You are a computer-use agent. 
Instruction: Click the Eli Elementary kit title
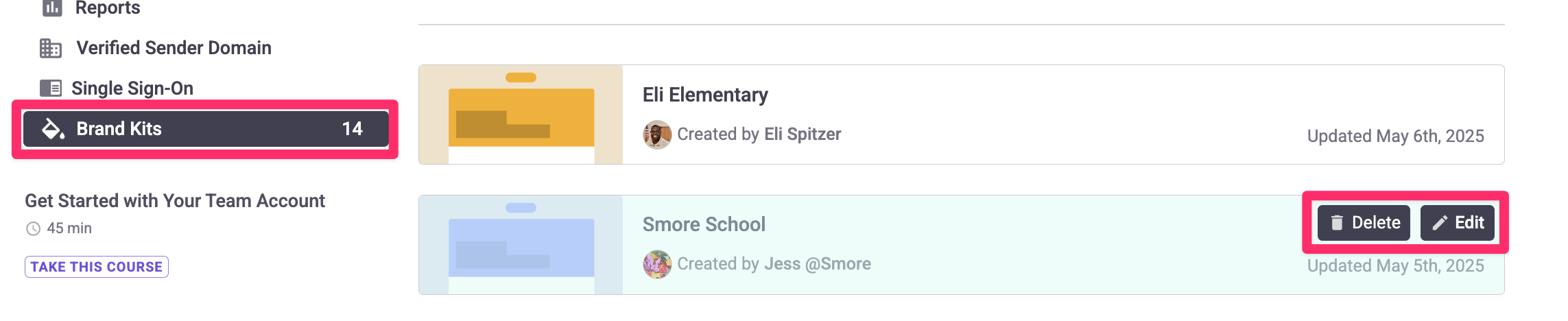click(x=705, y=95)
